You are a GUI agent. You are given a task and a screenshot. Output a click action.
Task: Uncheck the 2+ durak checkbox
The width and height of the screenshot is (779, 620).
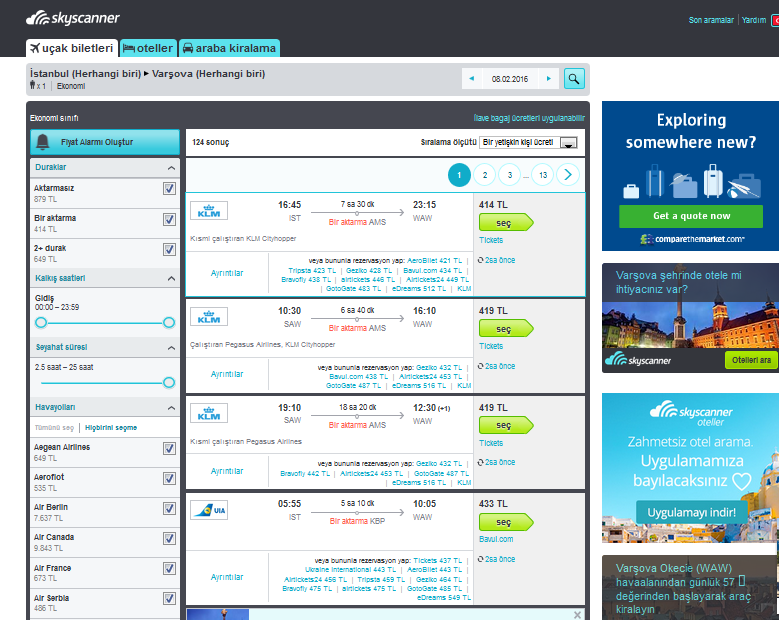pos(169,249)
